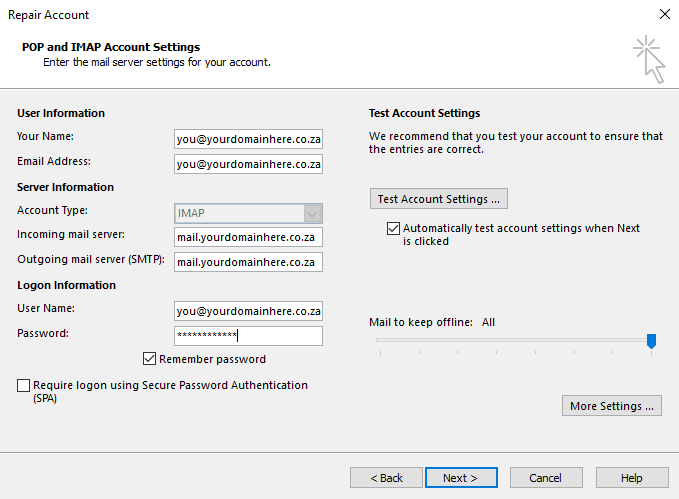Click the User Name logon field
Viewport: 679px width, 499px height.
pos(248,311)
